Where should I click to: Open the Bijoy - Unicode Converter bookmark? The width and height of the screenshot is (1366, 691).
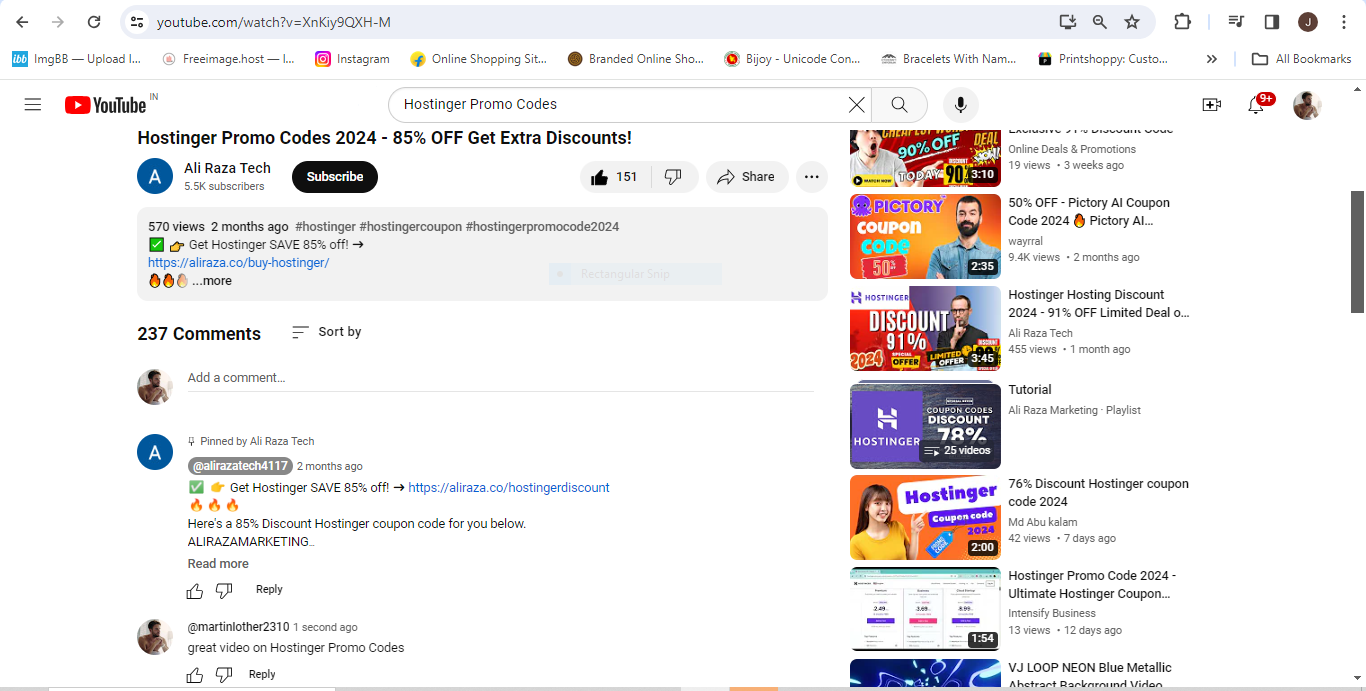[x=792, y=59]
